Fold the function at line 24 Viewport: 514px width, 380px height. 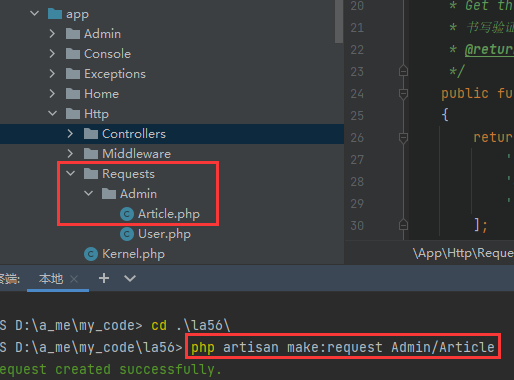[403, 94]
